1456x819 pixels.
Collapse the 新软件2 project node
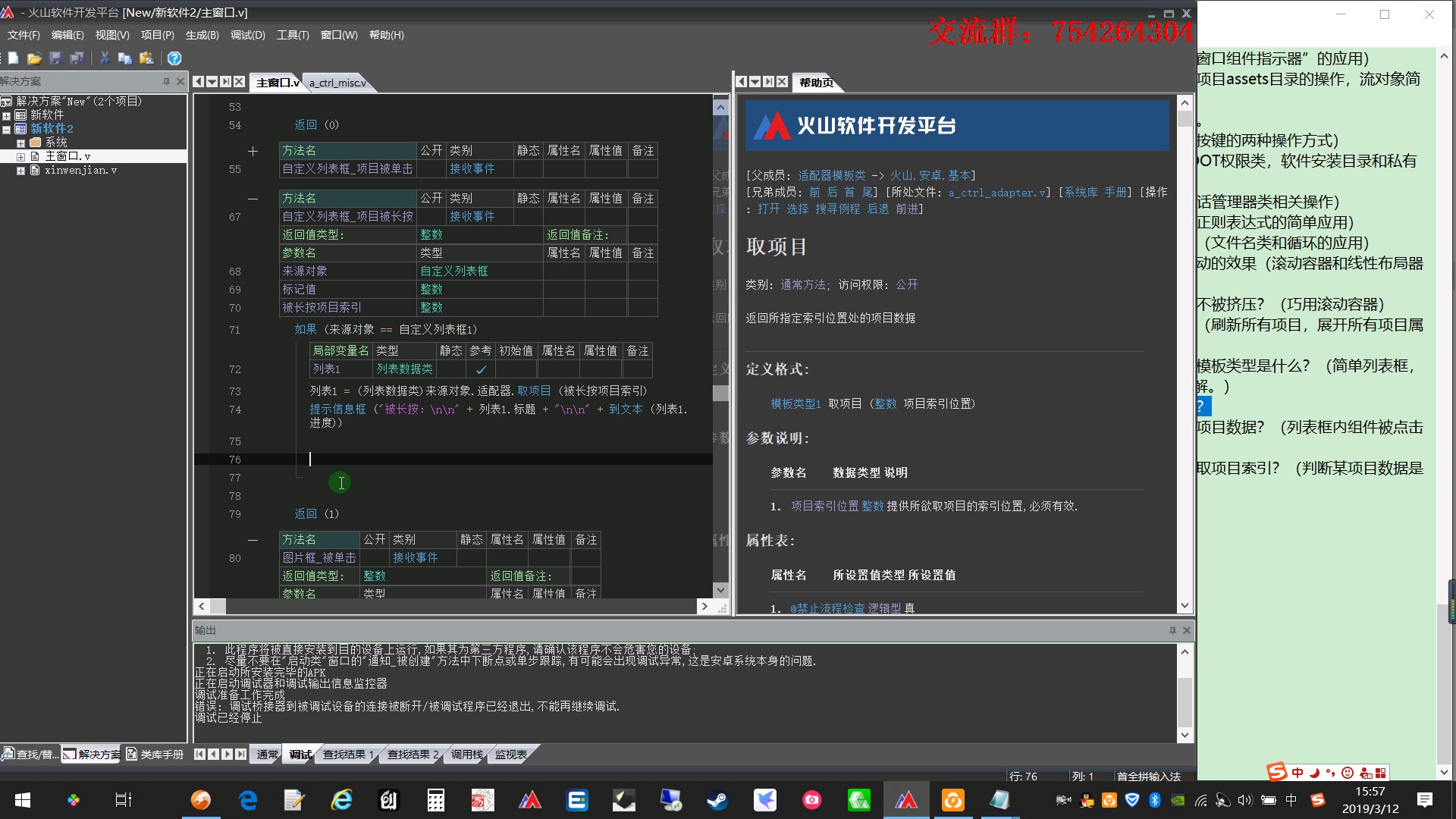pyautogui.click(x=7, y=129)
